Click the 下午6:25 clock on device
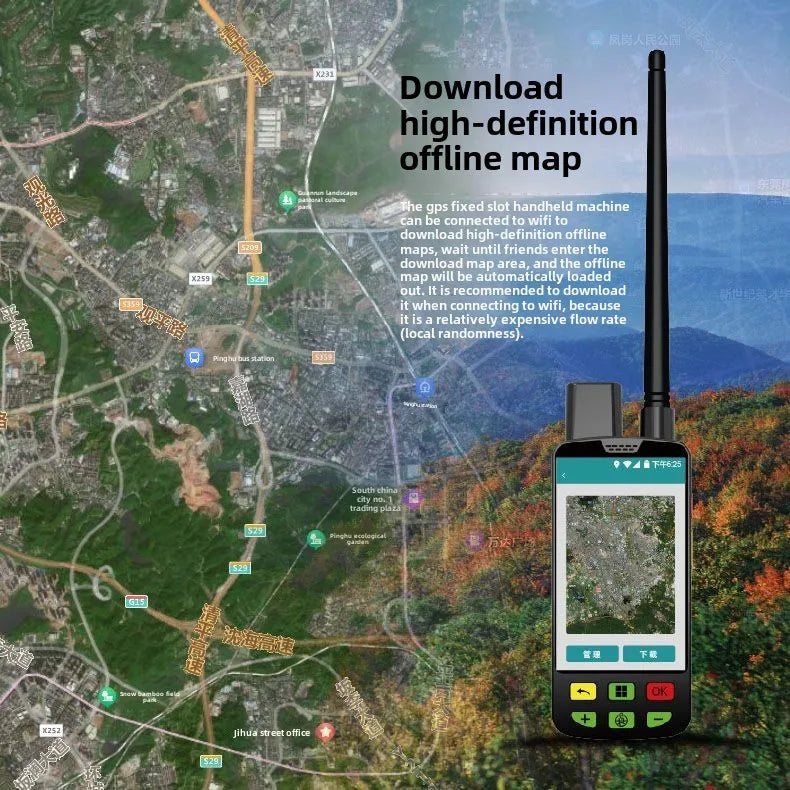 [x=667, y=464]
